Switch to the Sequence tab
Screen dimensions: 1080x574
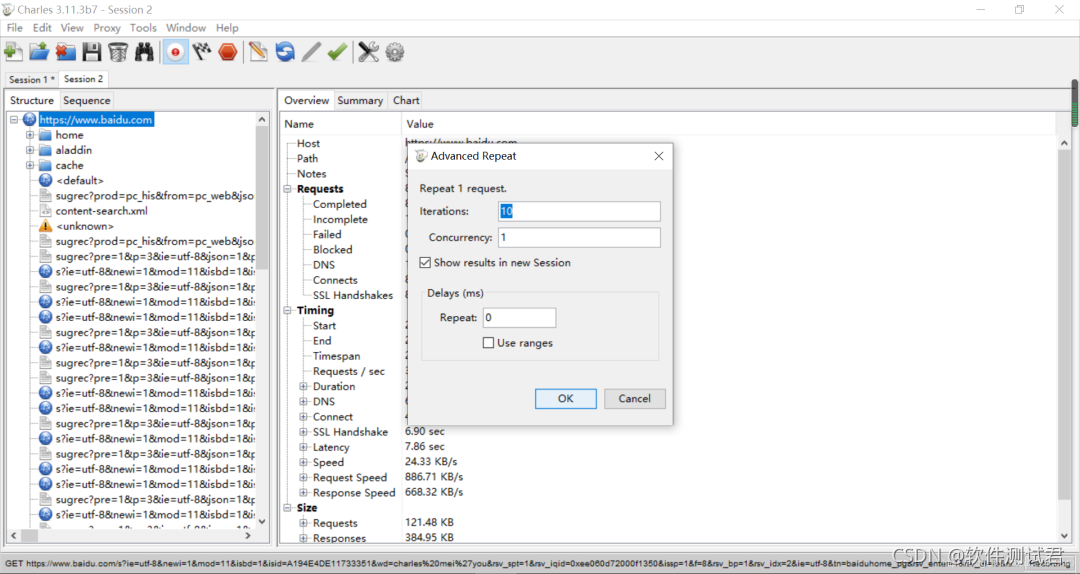pos(87,101)
